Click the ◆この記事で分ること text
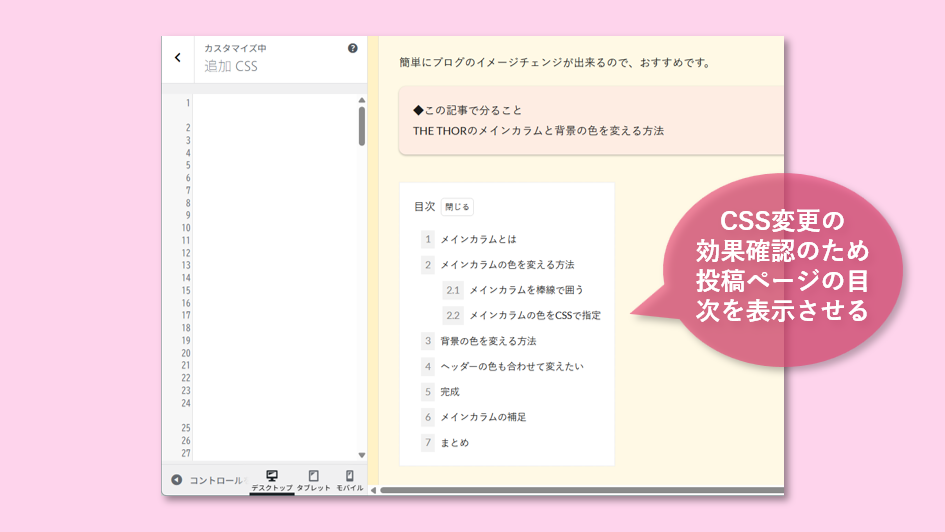This screenshot has width=945, height=532. click(x=467, y=110)
